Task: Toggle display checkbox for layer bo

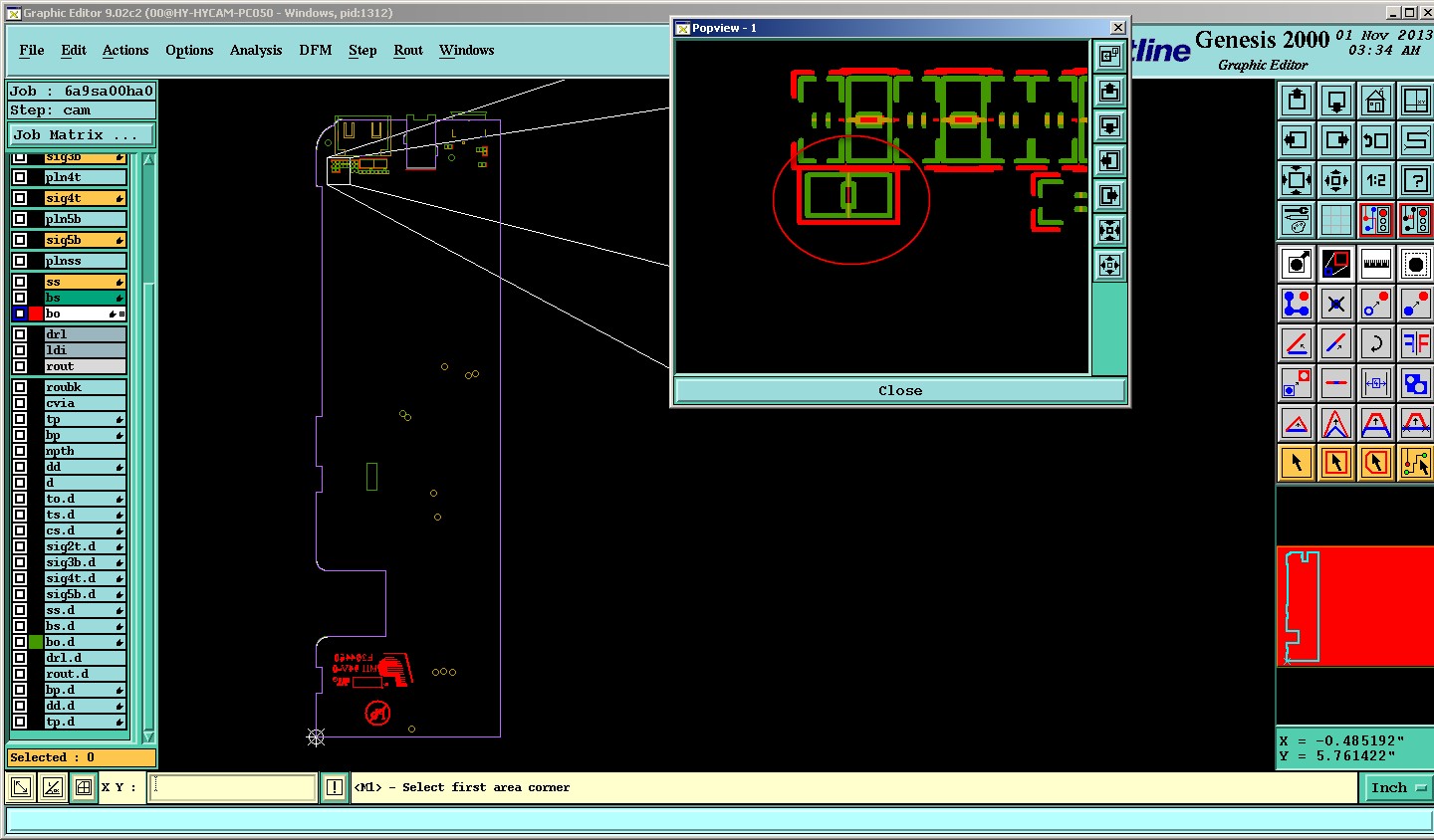Action: click(20, 314)
